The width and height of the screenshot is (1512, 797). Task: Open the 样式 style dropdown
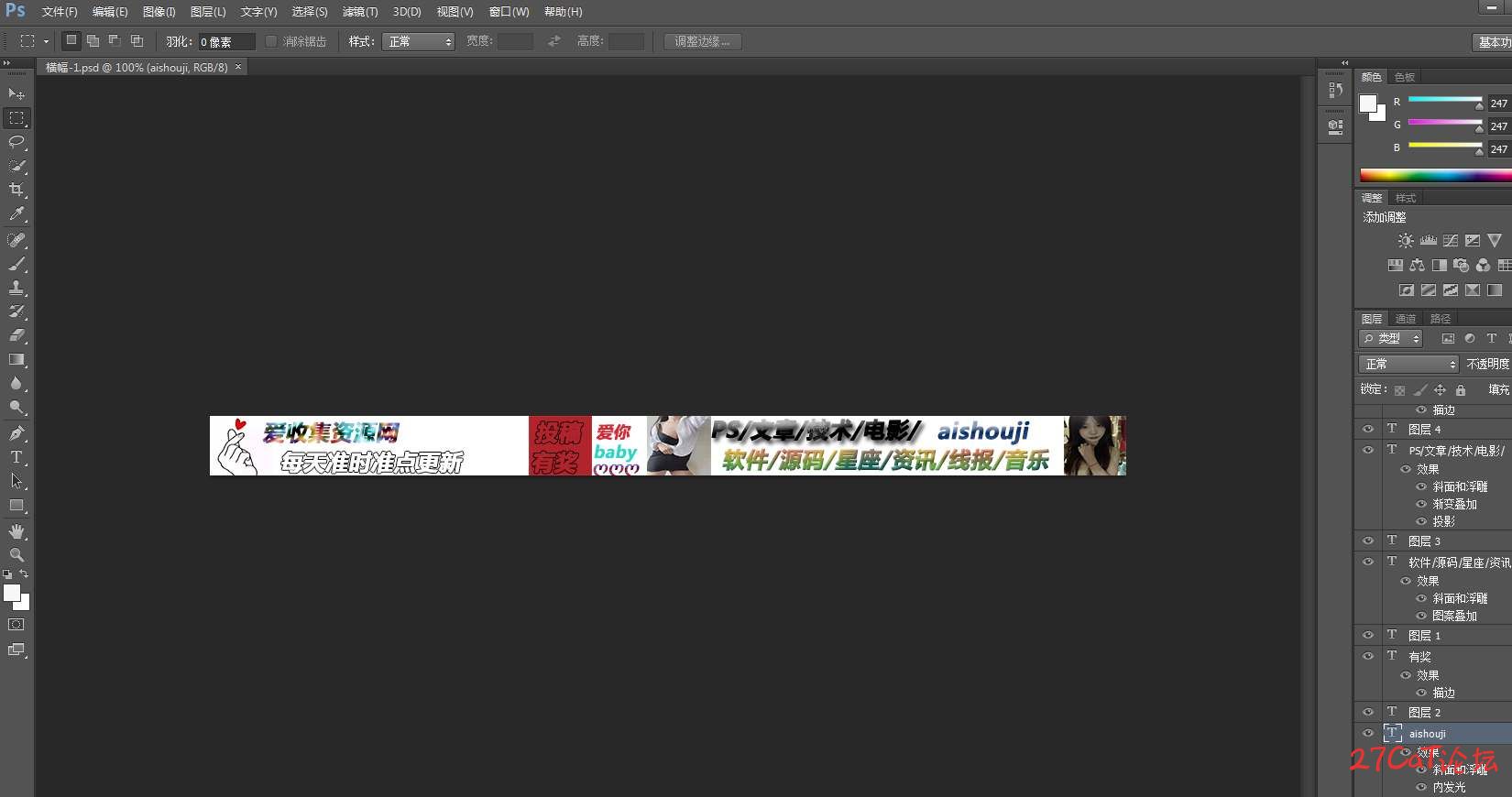[418, 41]
